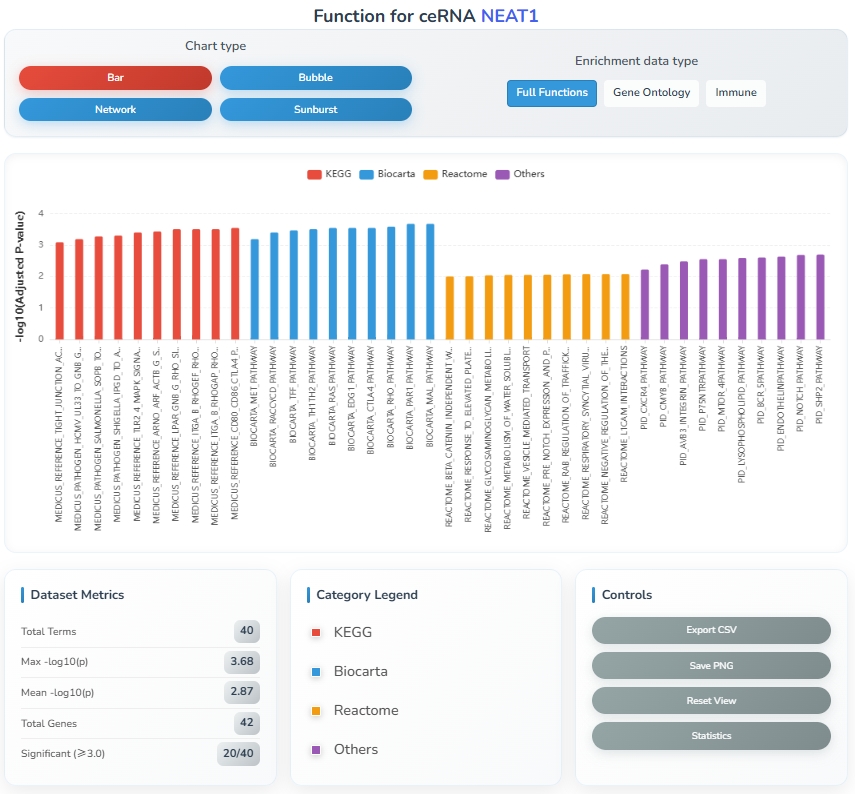Toggle Others series in chart legend
Screen dimensions: 855x794
(x=520, y=174)
